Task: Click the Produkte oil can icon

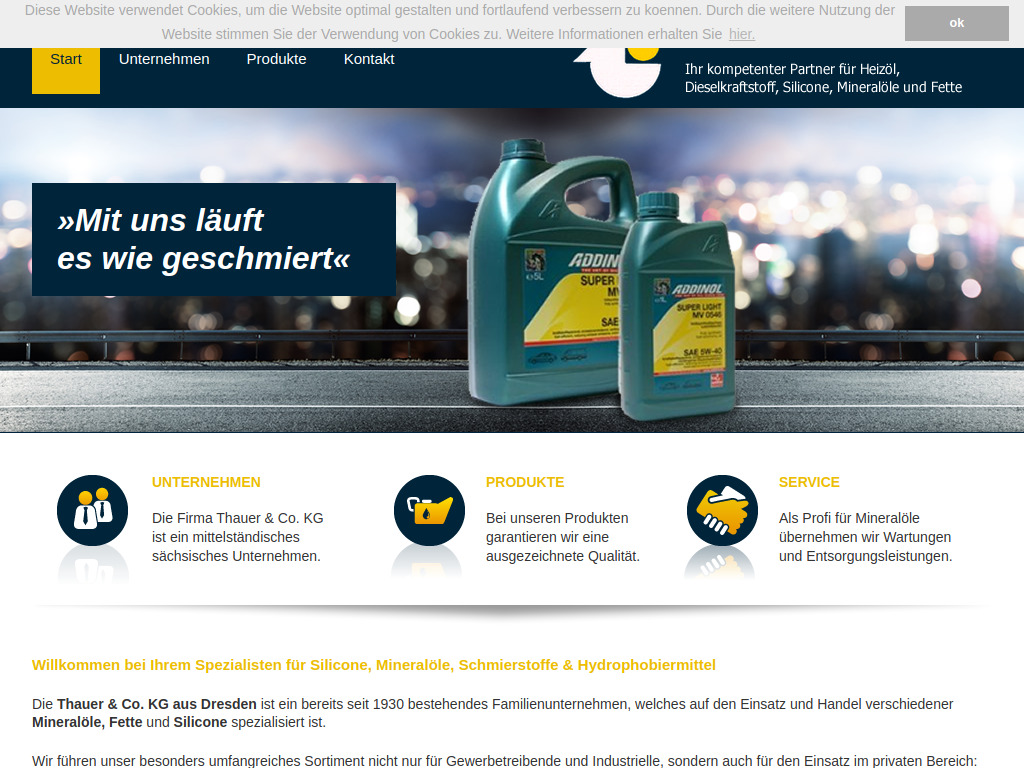Action: pyautogui.click(x=428, y=511)
